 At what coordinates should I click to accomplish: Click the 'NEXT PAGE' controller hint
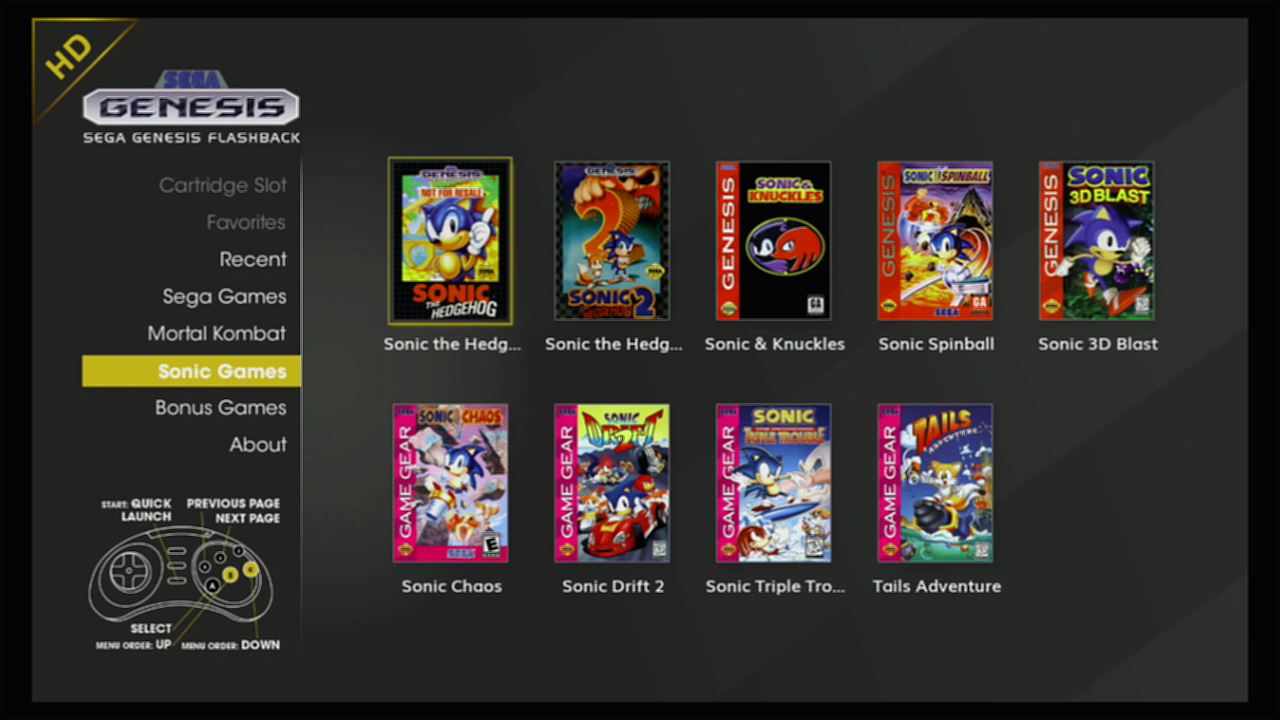click(x=247, y=518)
